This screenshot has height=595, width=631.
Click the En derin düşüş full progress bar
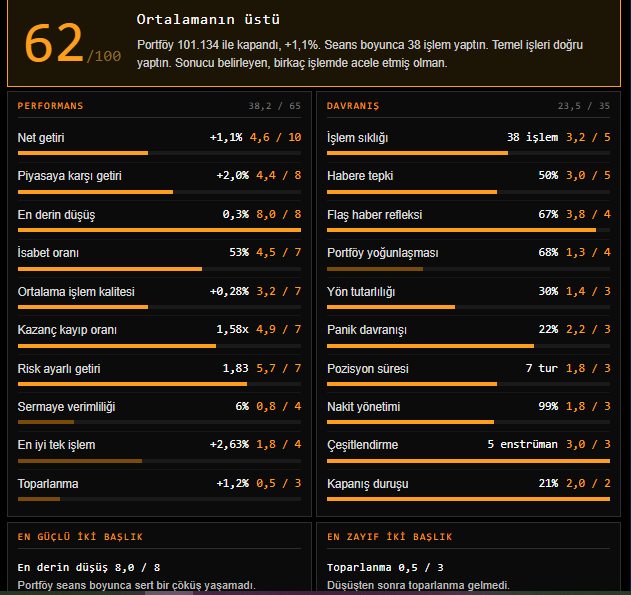[x=159, y=230]
